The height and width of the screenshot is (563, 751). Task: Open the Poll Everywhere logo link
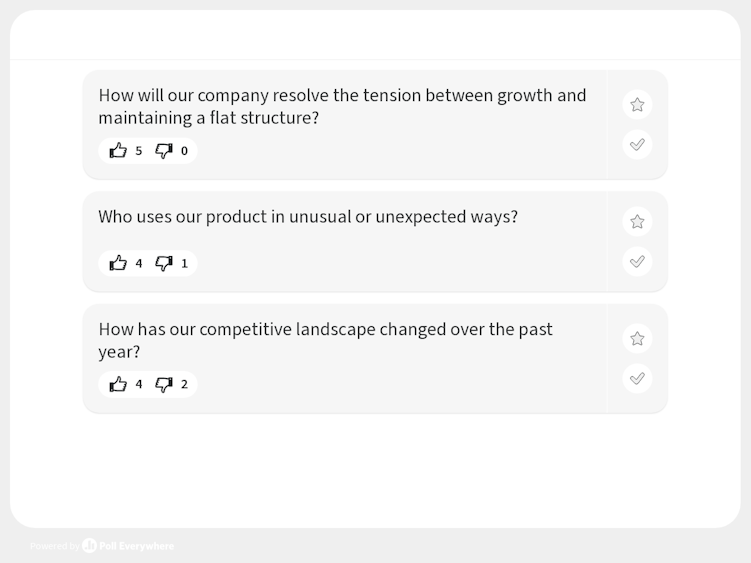point(128,546)
